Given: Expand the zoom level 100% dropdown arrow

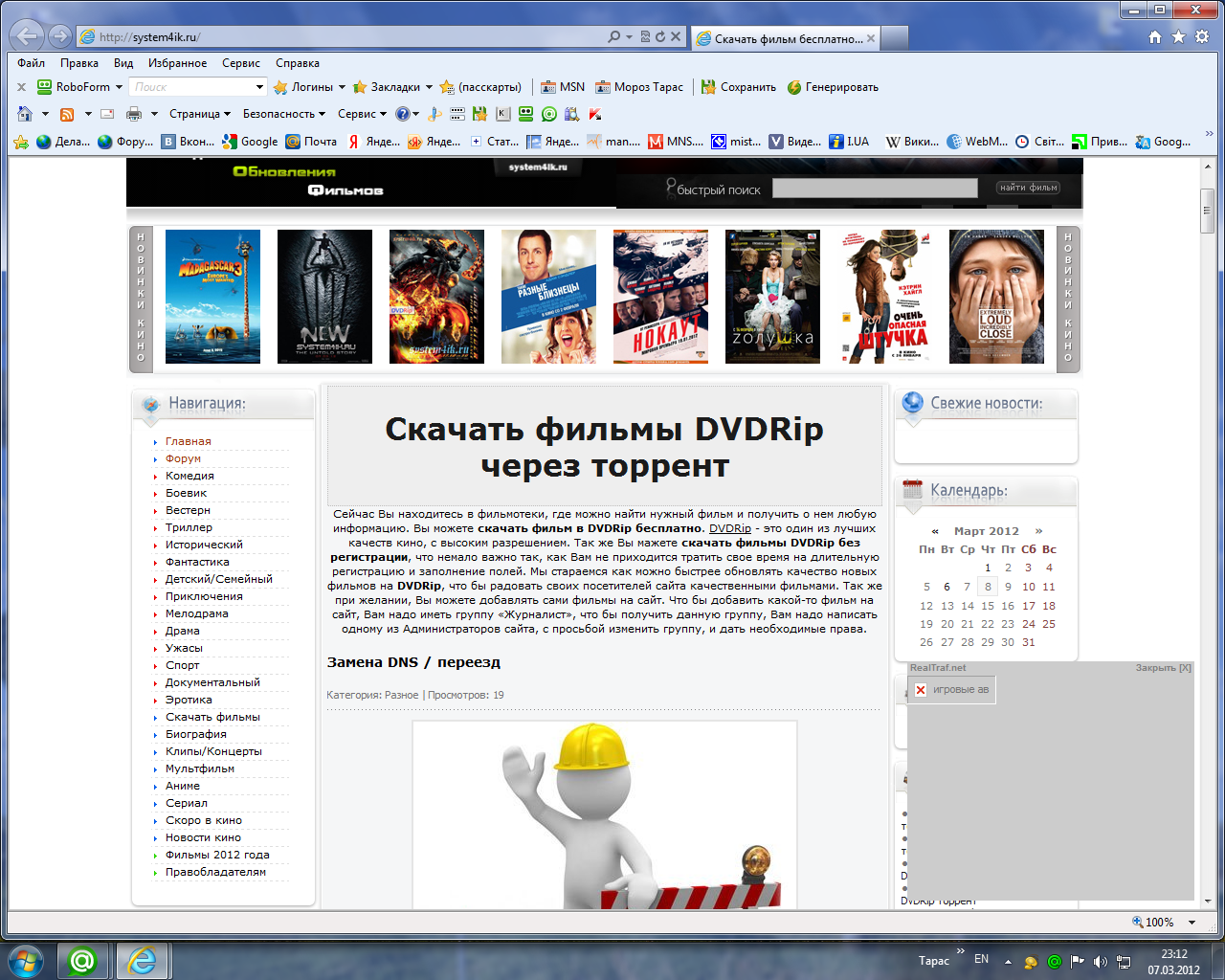Looking at the screenshot, I should pos(1192,923).
